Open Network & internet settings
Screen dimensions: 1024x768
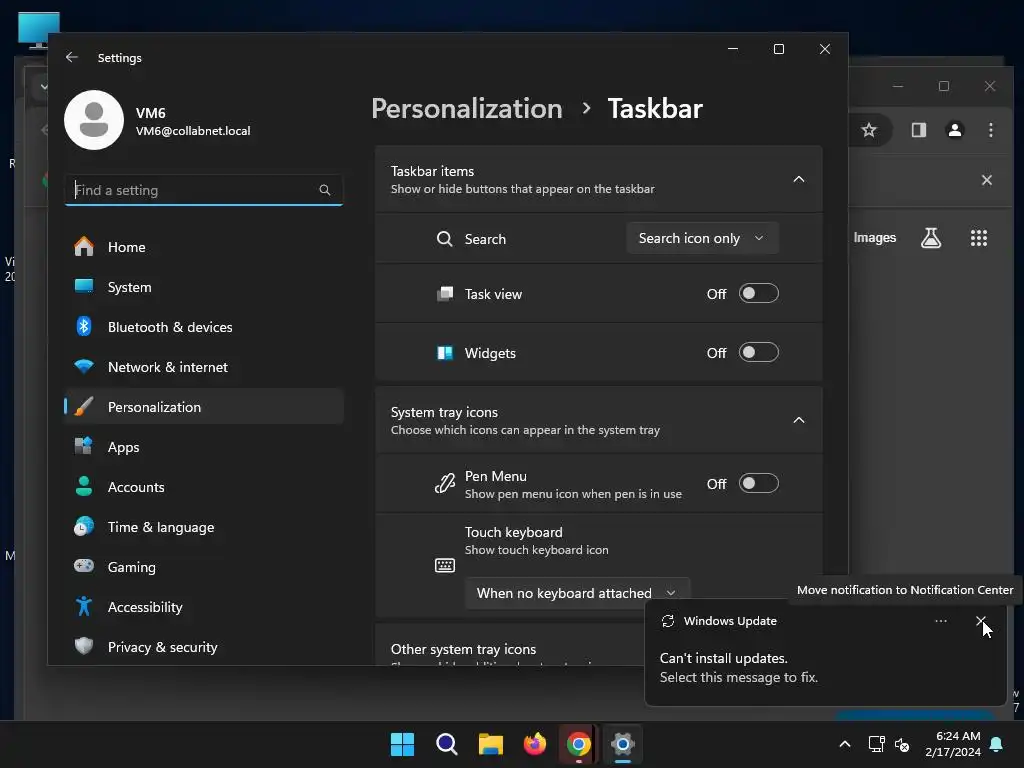pyautogui.click(x=204, y=367)
